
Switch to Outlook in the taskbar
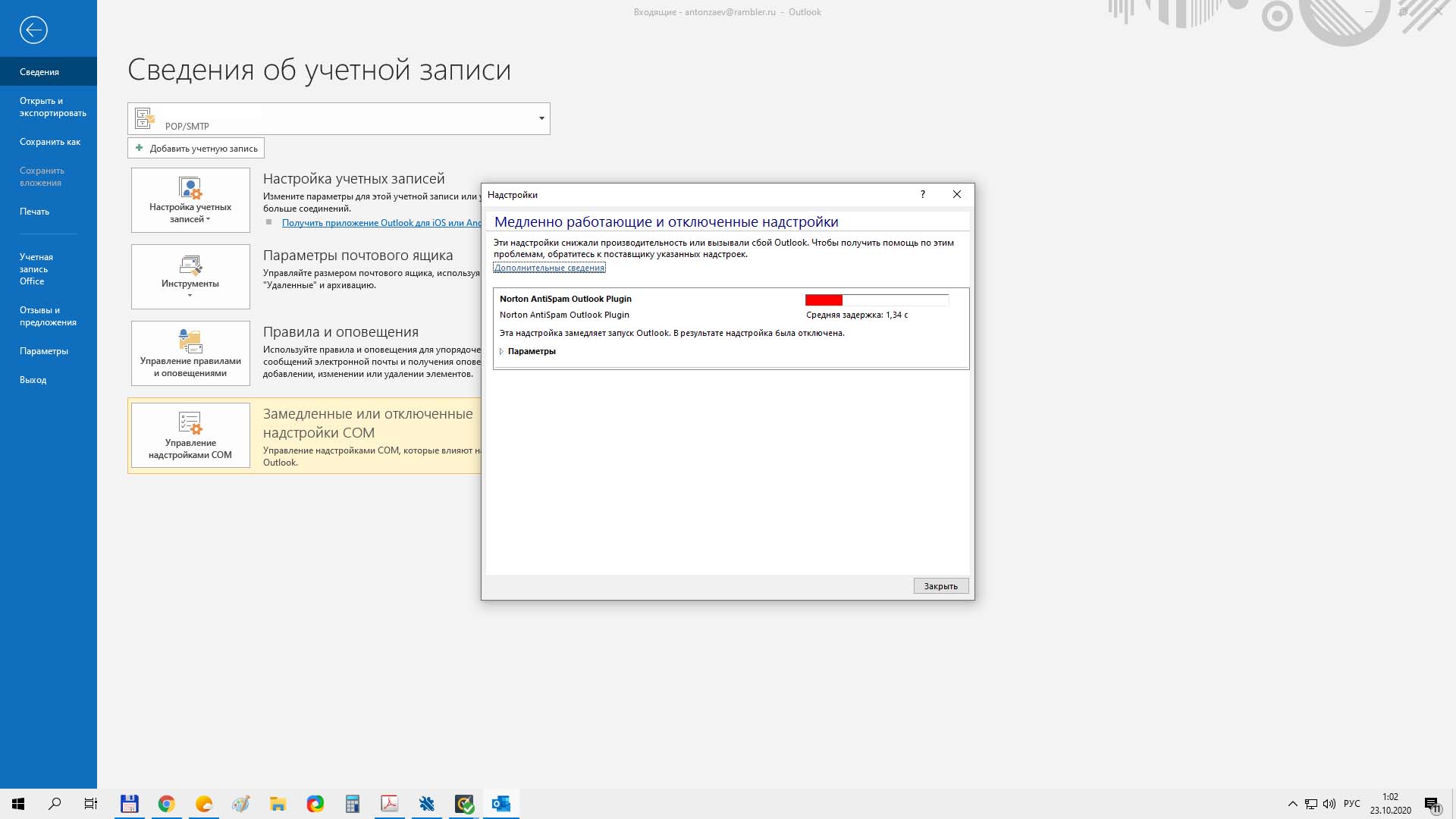coord(501,804)
